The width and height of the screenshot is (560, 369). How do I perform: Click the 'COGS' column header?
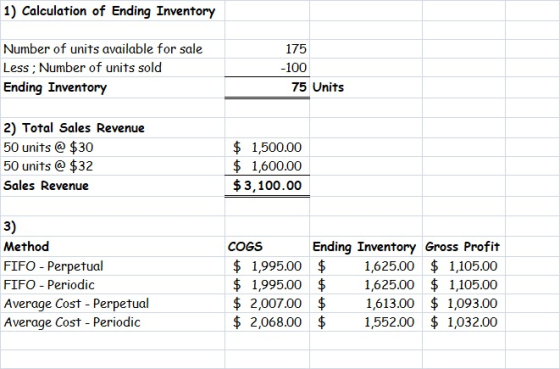tap(267, 246)
